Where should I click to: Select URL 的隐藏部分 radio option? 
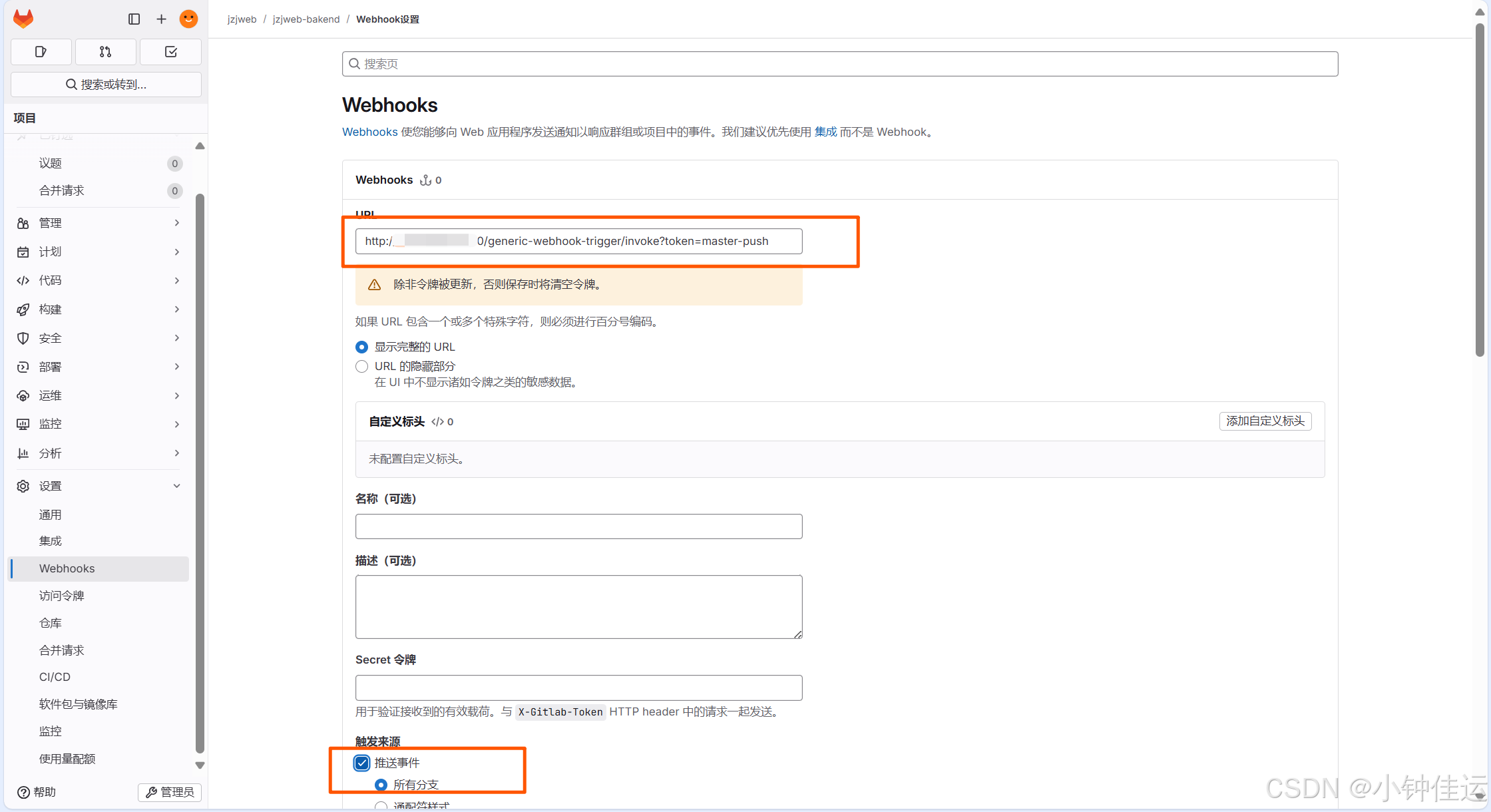pyautogui.click(x=362, y=366)
